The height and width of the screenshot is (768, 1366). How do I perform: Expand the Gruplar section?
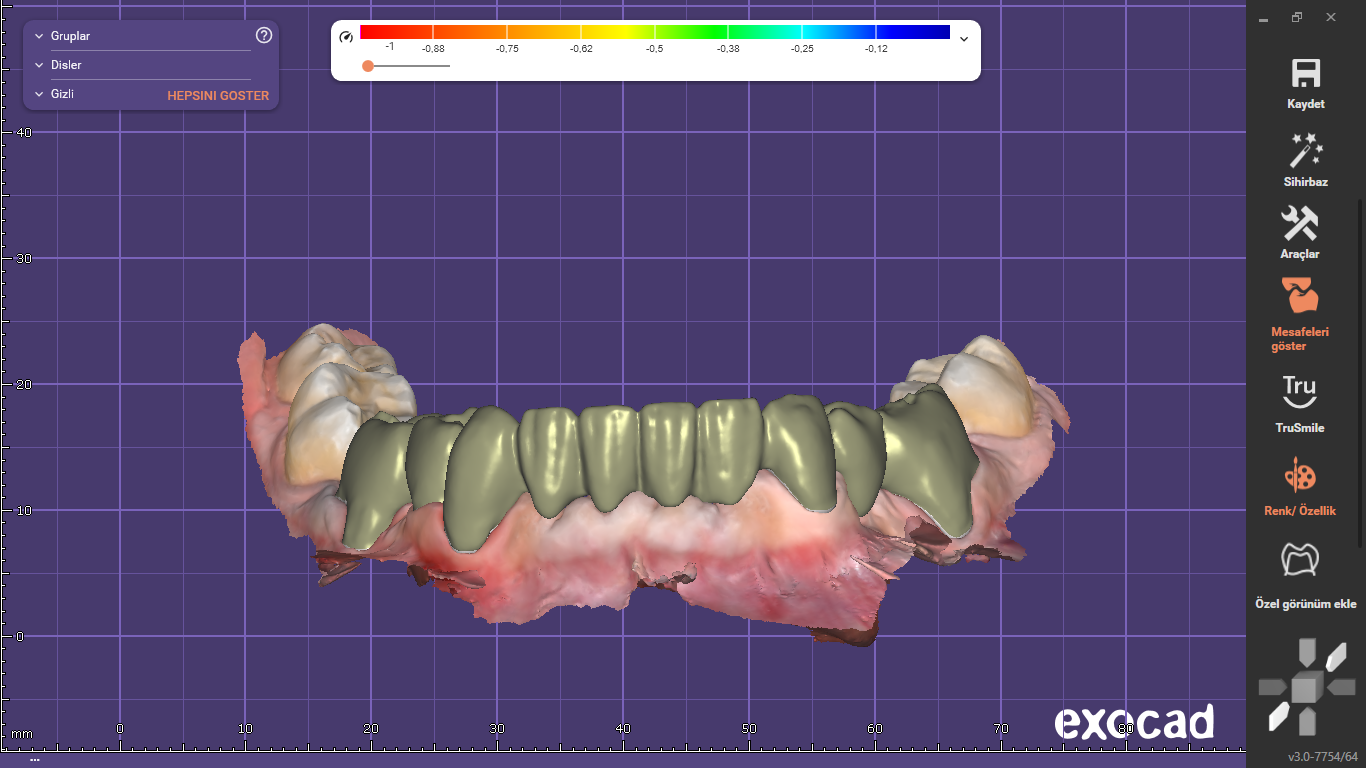39,36
